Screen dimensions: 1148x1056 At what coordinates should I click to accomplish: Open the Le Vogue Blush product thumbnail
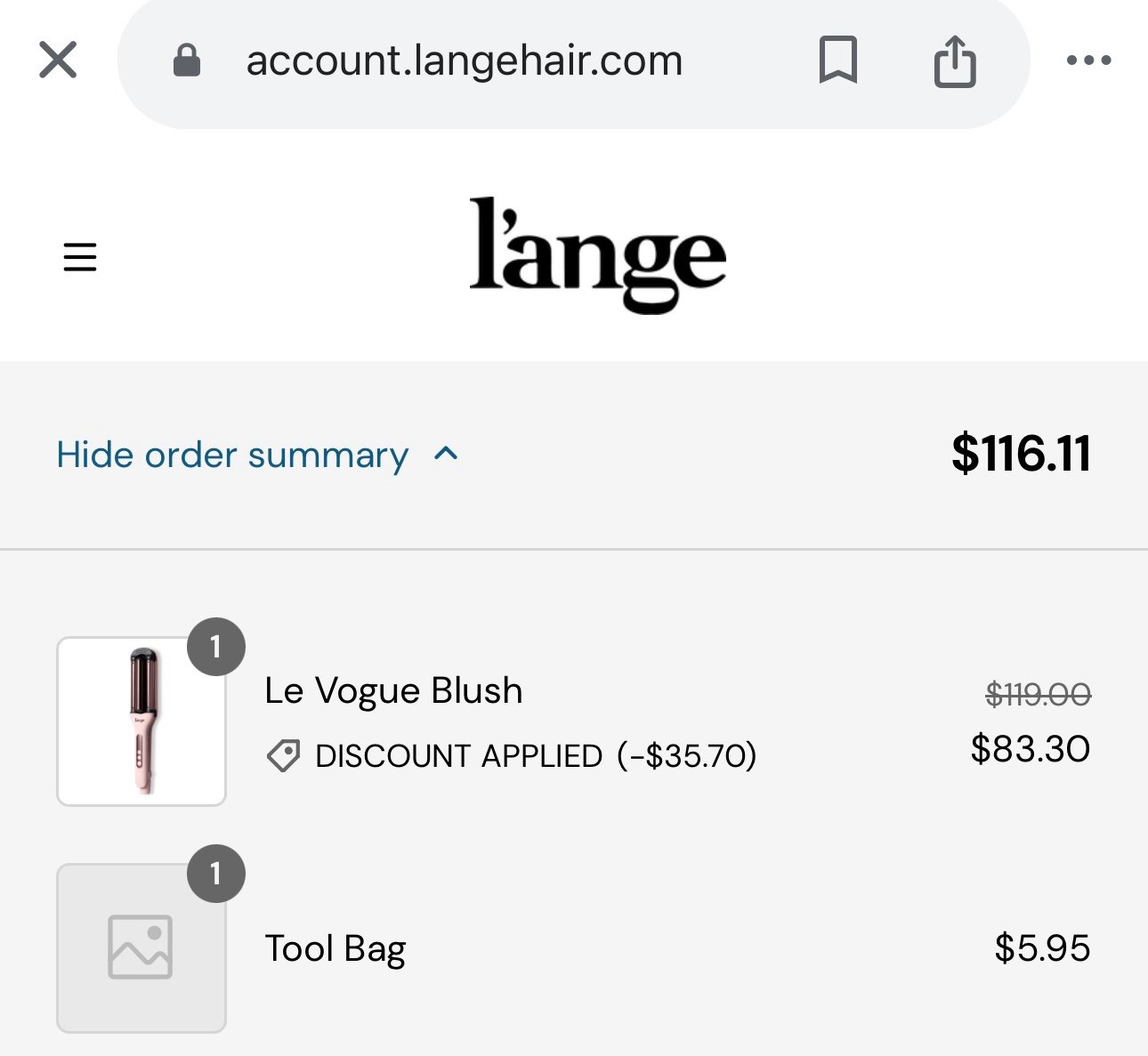141,721
